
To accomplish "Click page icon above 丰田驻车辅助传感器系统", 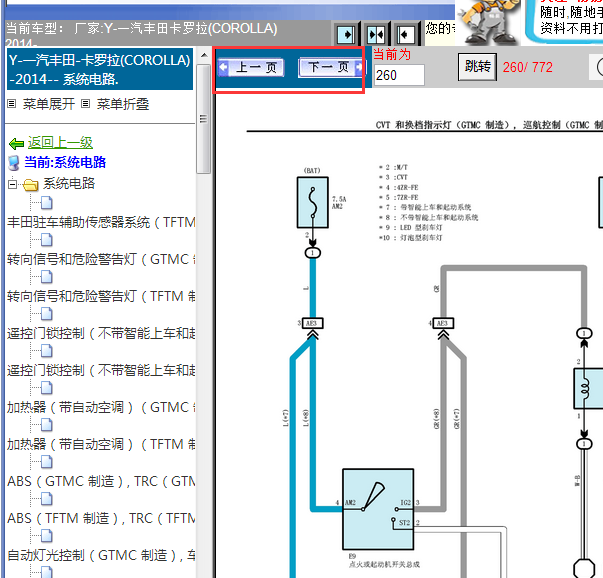I will (x=47, y=203).
